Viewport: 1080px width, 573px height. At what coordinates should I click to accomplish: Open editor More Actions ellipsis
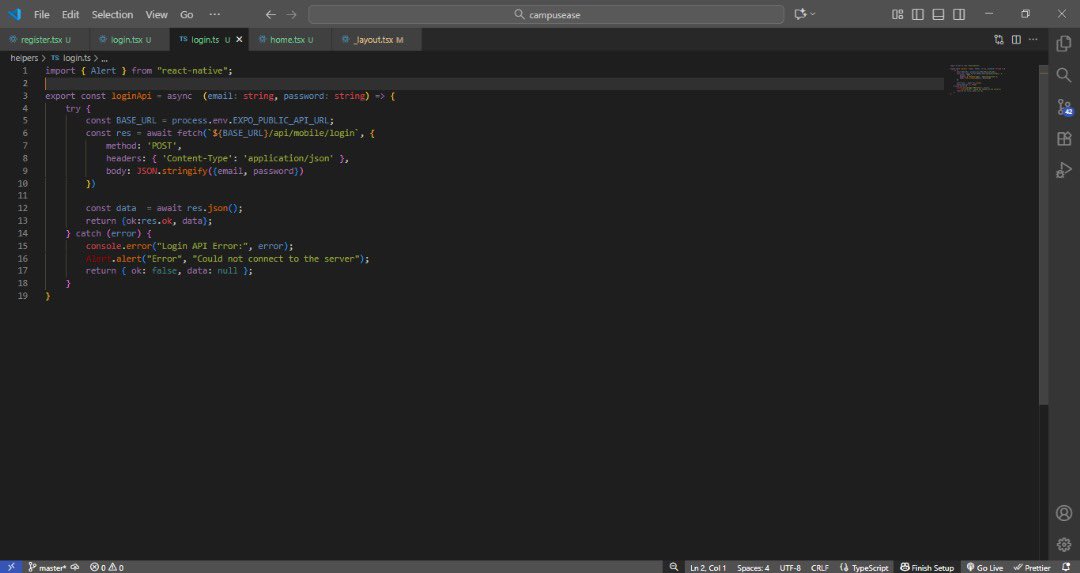(x=1033, y=40)
